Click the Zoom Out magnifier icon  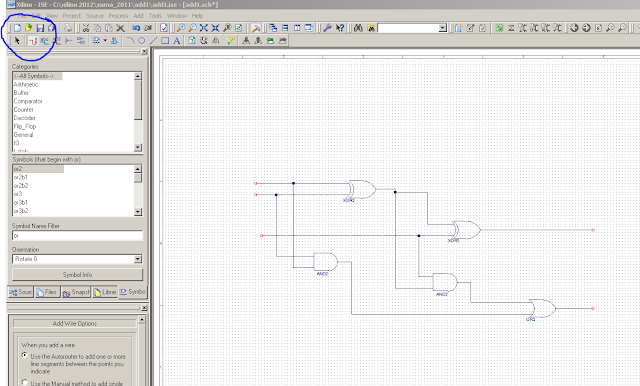pos(192,28)
